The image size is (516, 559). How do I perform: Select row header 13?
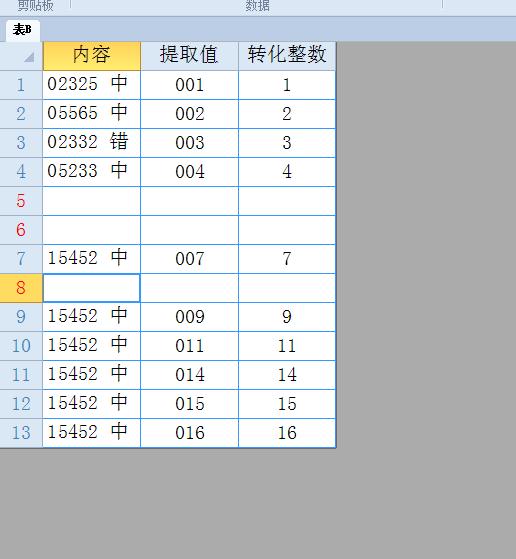(x=21, y=433)
